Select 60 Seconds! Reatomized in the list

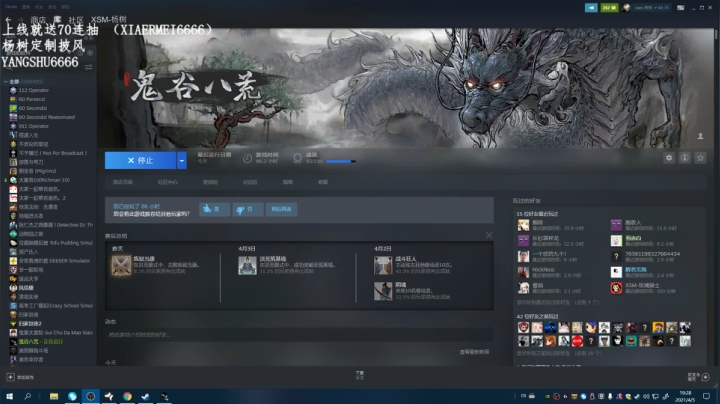tap(46, 117)
